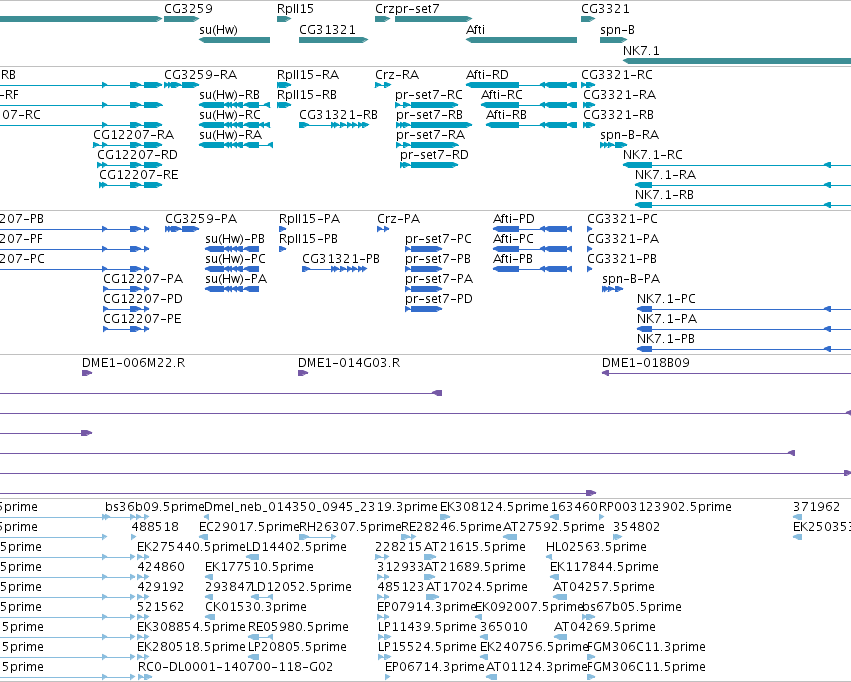Click the Afti-RD transcript label
The height and width of the screenshot is (682, 851).
pos(487,75)
